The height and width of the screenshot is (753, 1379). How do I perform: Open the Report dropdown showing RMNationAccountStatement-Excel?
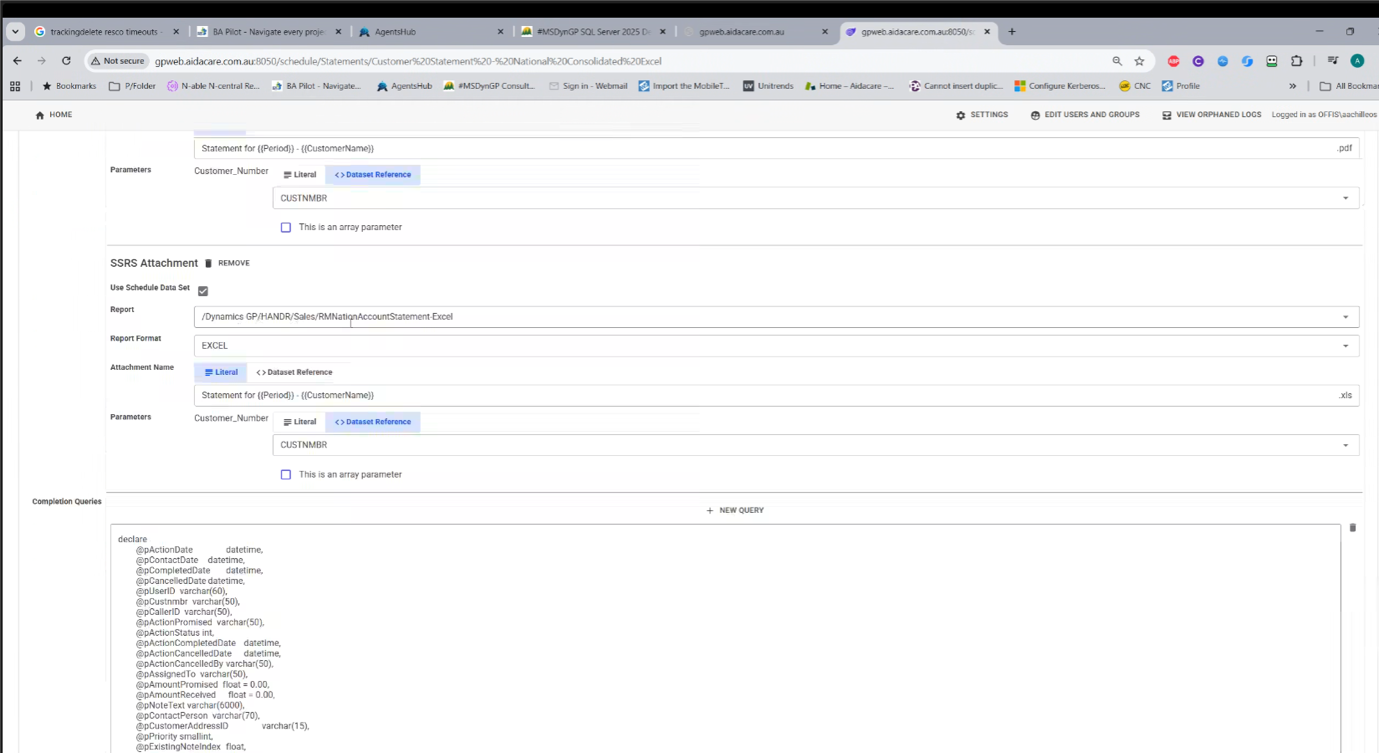click(x=776, y=317)
